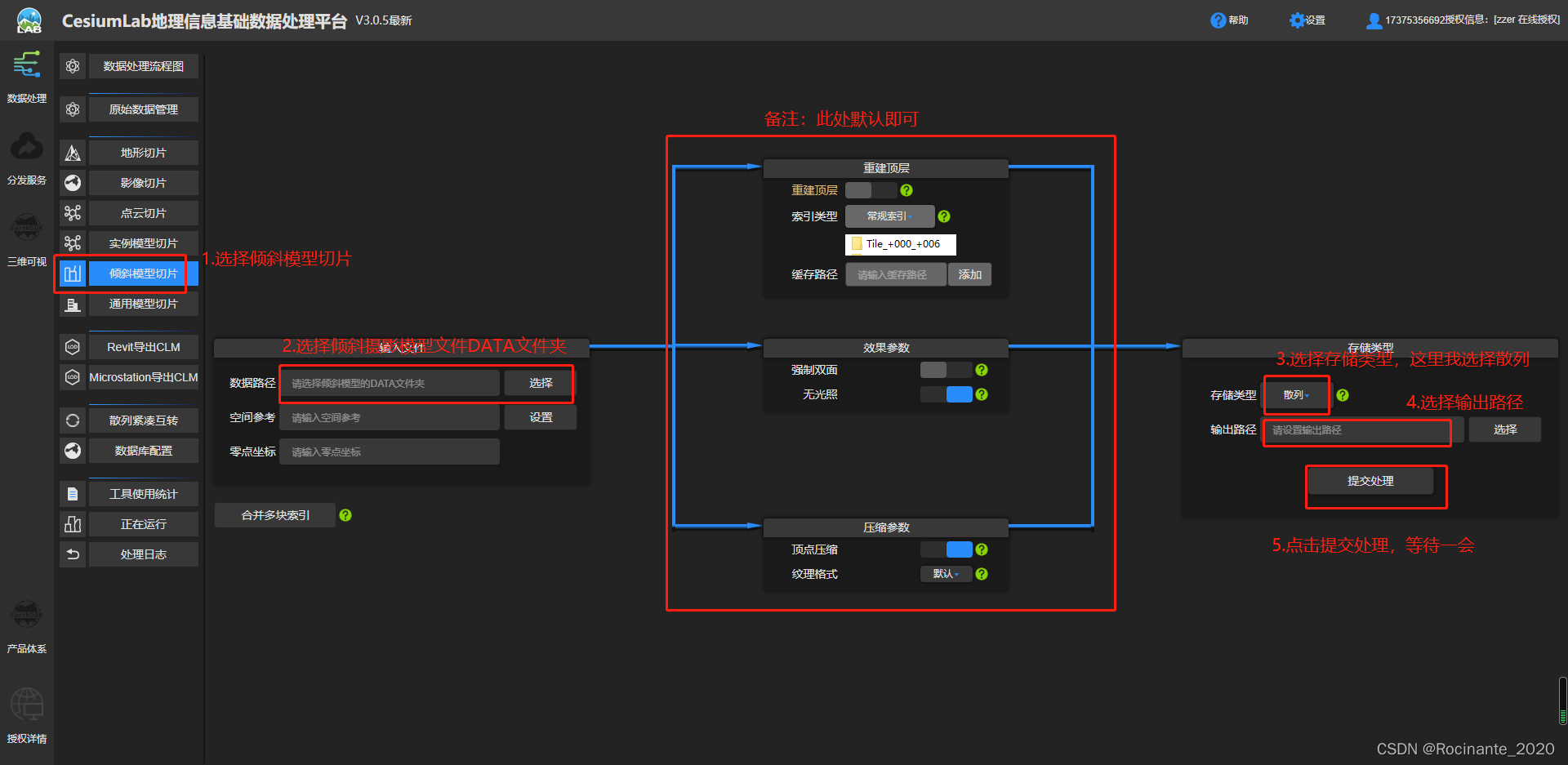Toggle the 重建顶层 switch
Image resolution: width=1568 pixels, height=765 pixels.
(871, 190)
